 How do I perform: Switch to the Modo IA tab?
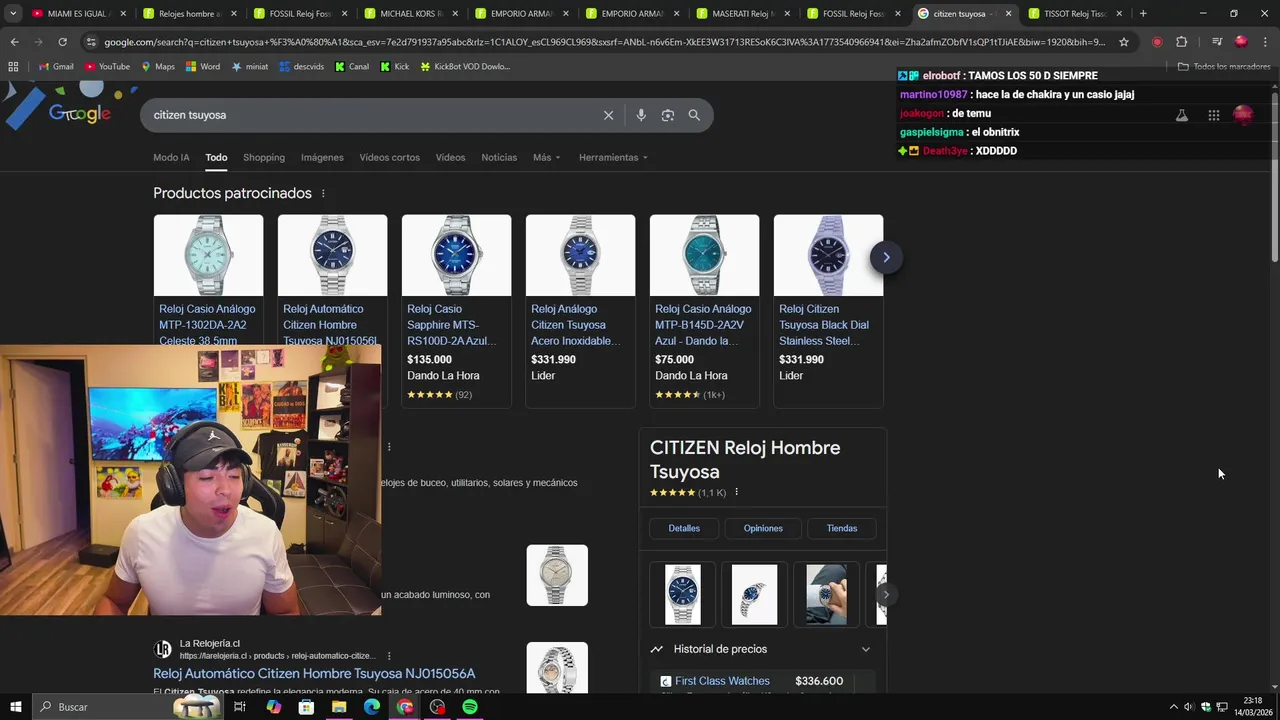171,157
